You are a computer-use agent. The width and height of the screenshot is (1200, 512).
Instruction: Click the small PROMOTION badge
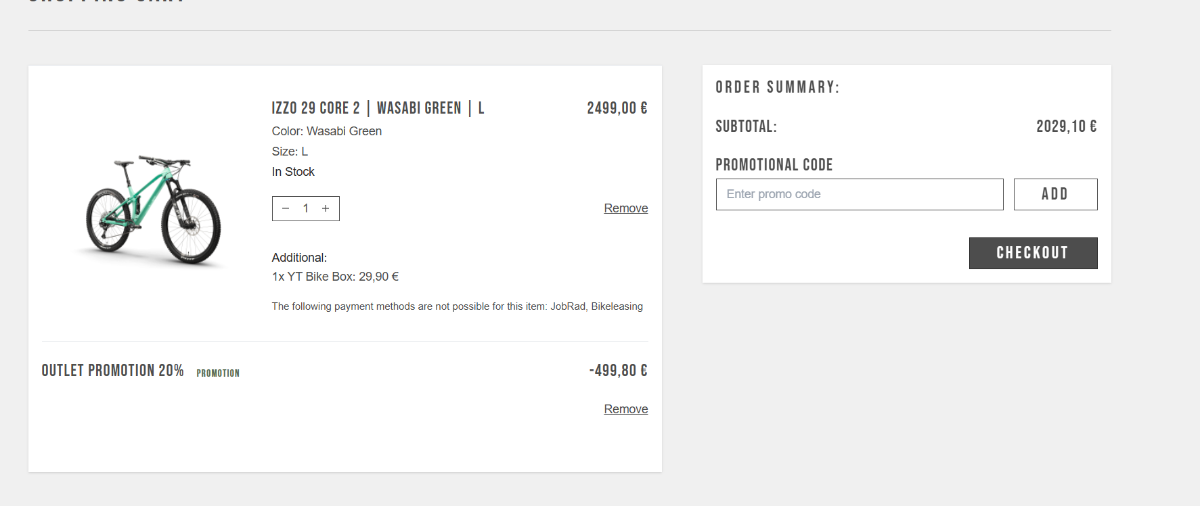(218, 373)
